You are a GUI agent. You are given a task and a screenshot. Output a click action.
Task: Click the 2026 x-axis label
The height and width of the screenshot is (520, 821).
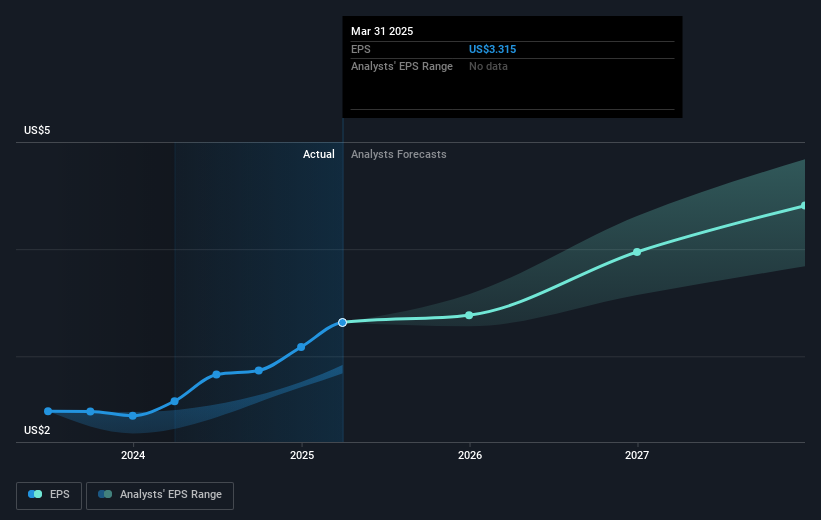pyautogui.click(x=470, y=455)
